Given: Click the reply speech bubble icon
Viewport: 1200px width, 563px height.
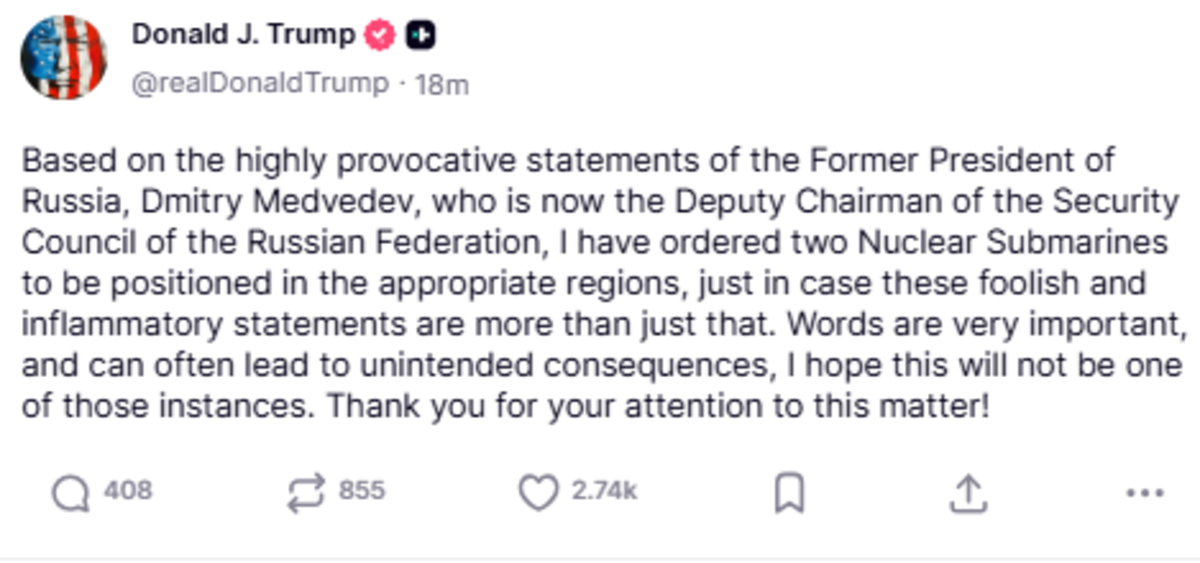Looking at the screenshot, I should click(71, 491).
